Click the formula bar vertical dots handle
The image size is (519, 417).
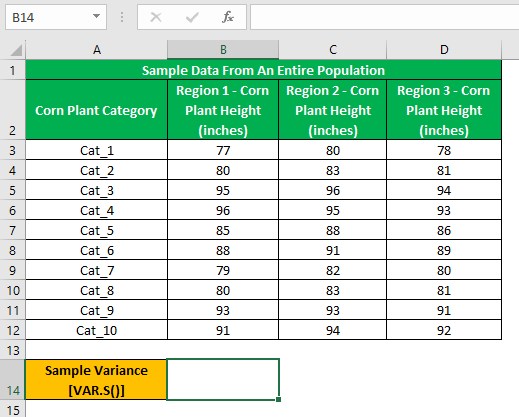click(x=122, y=17)
